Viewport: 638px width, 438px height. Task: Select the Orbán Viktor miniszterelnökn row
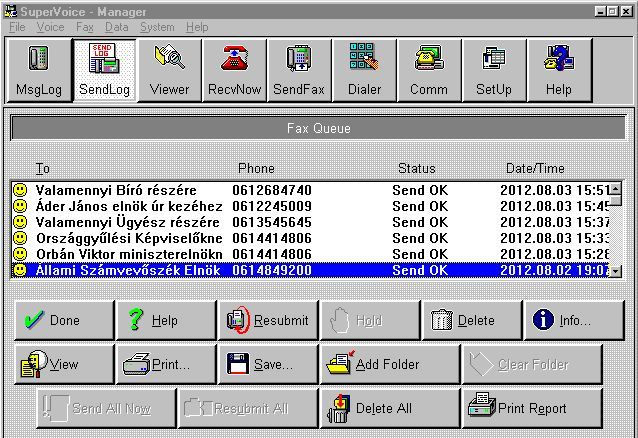click(310, 254)
